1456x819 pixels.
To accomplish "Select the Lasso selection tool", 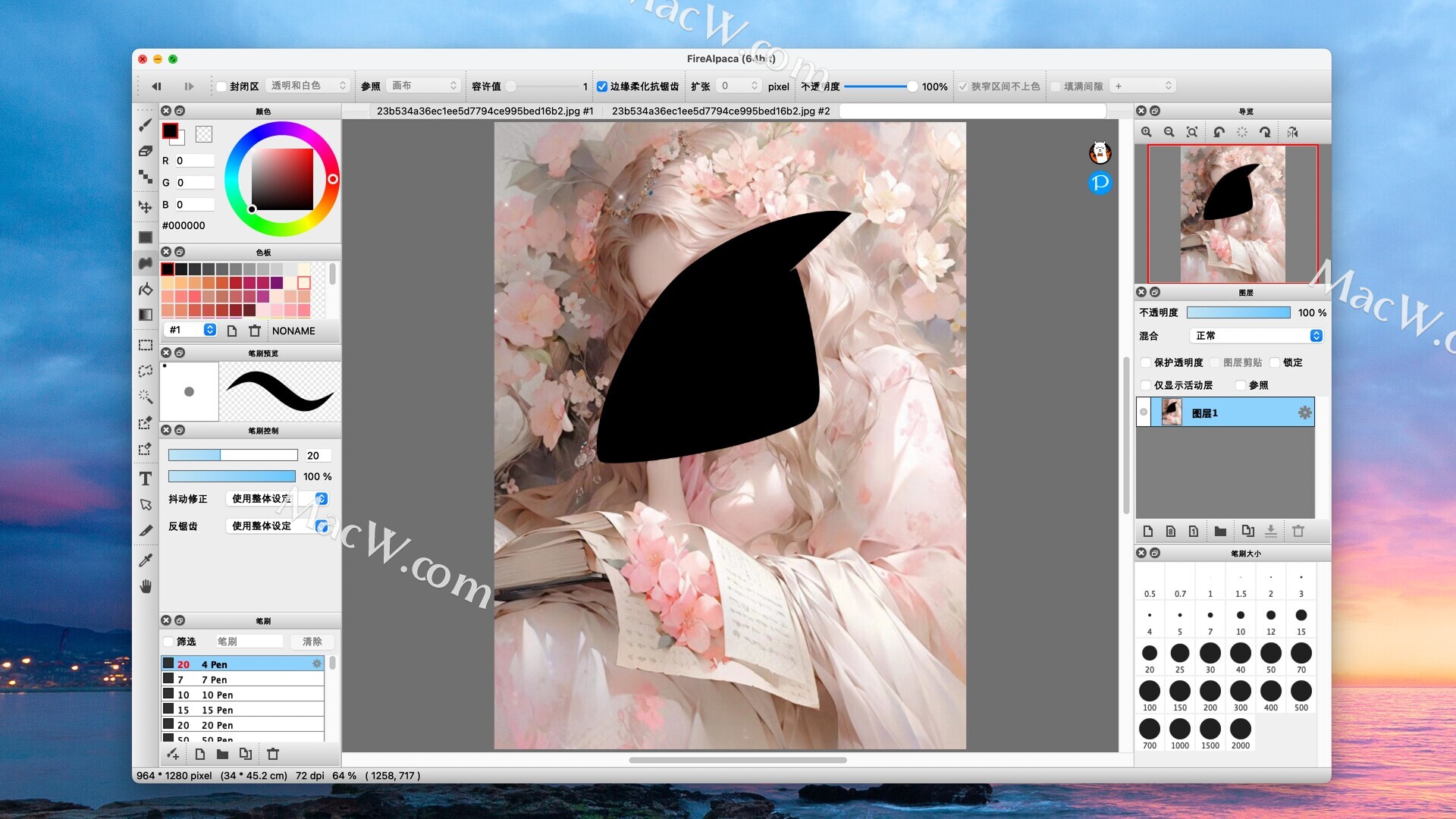I will [x=146, y=371].
